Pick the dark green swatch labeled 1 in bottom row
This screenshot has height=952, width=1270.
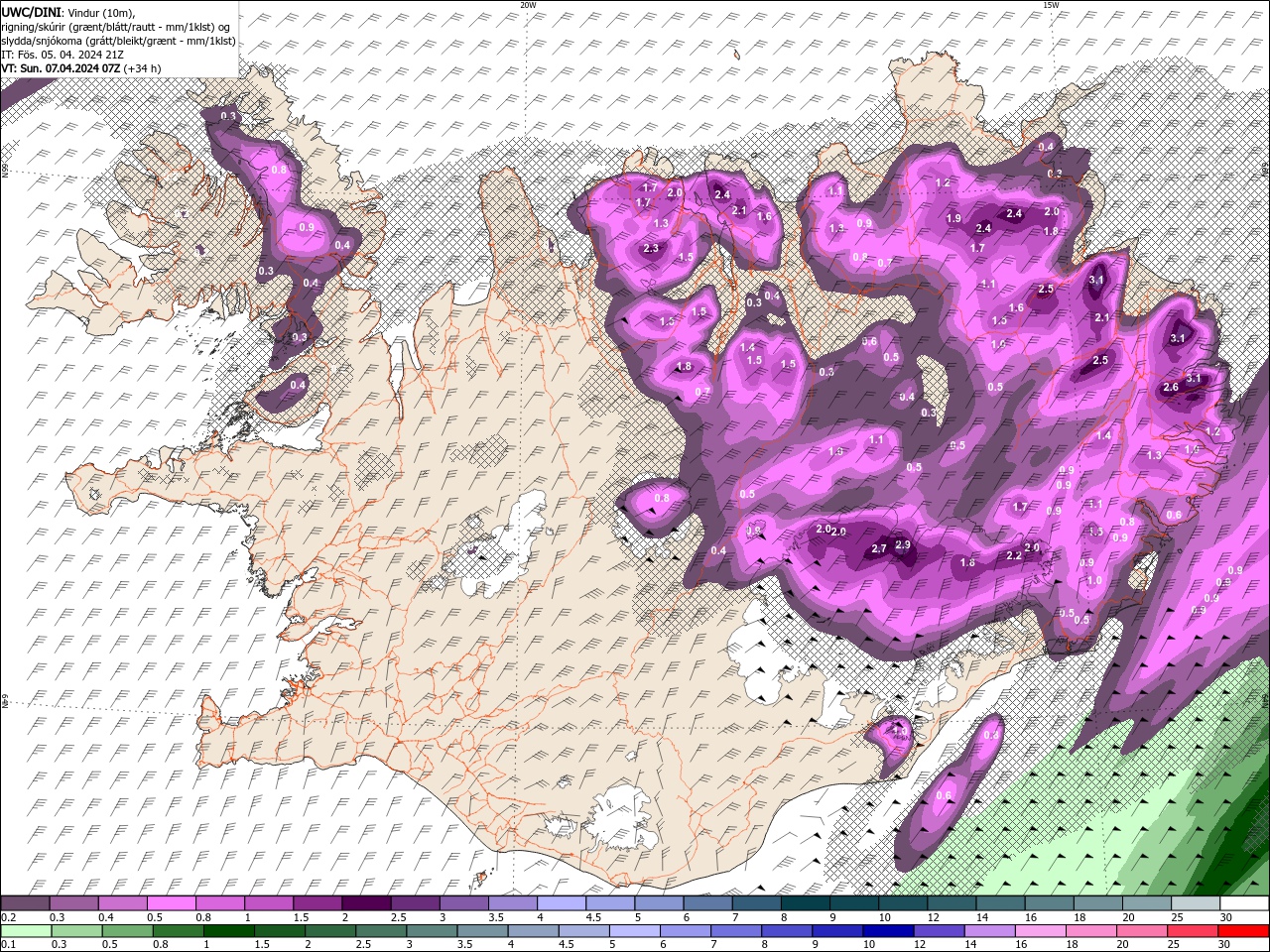[x=228, y=931]
